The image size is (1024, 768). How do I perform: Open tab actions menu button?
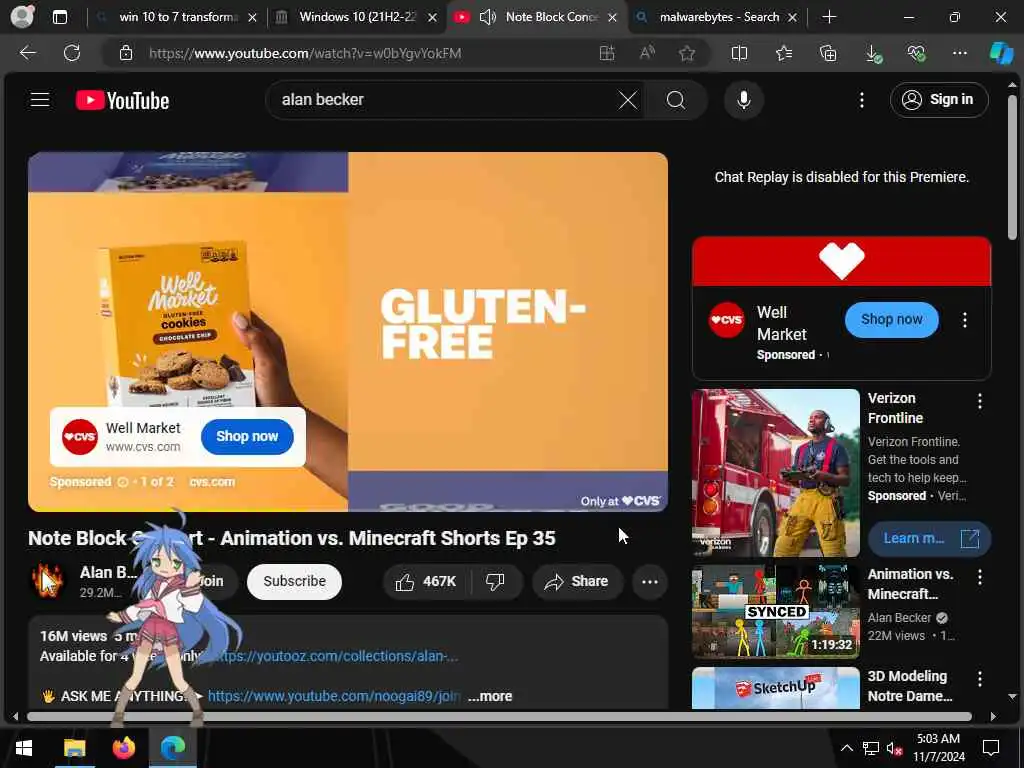tap(59, 17)
